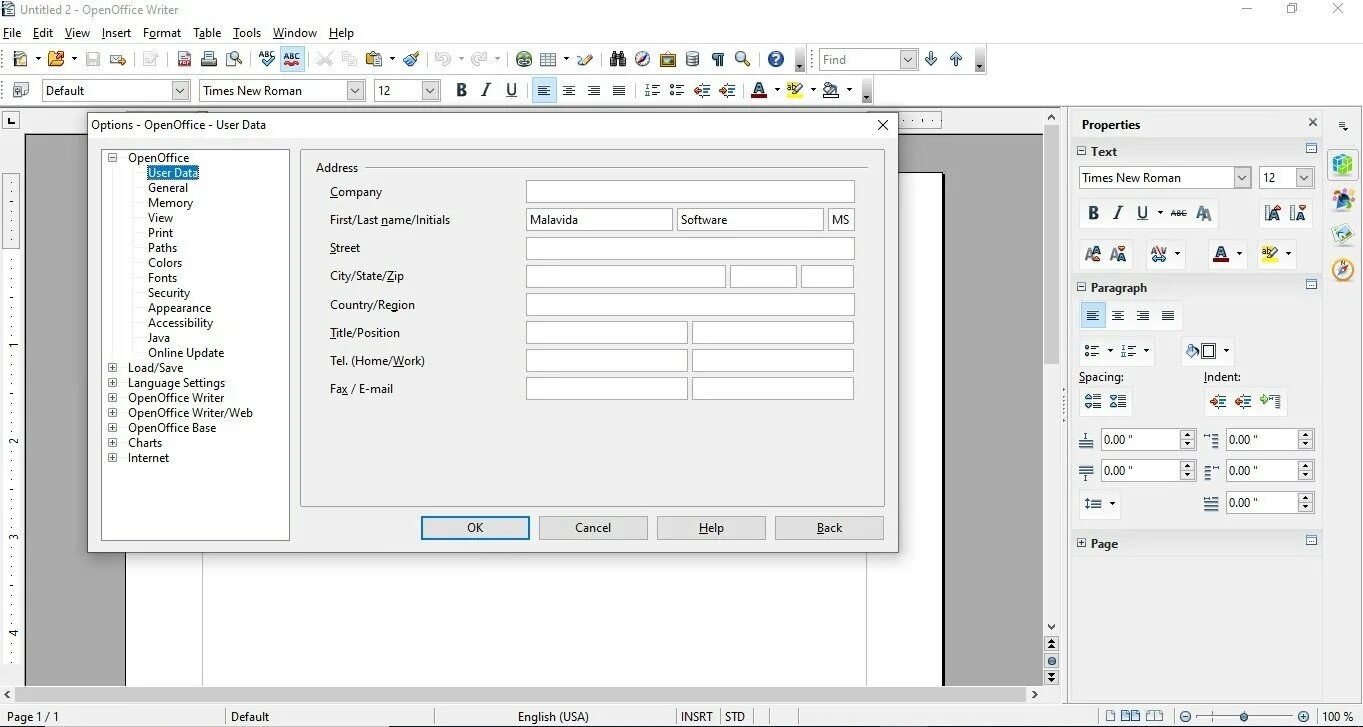
Task: Click the Highlighting color swatch in the toolbar
Action: (795, 90)
